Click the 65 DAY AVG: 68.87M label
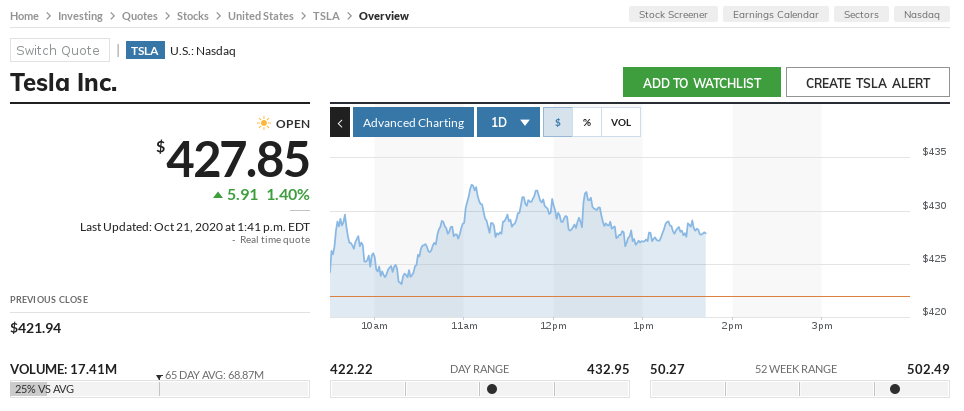The image size is (964, 411). (214, 375)
